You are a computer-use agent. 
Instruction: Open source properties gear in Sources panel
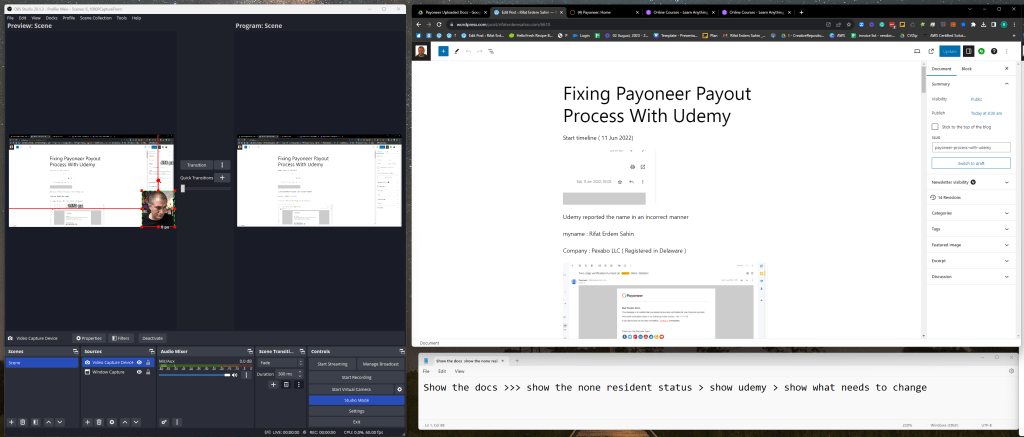pyautogui.click(x=112, y=422)
